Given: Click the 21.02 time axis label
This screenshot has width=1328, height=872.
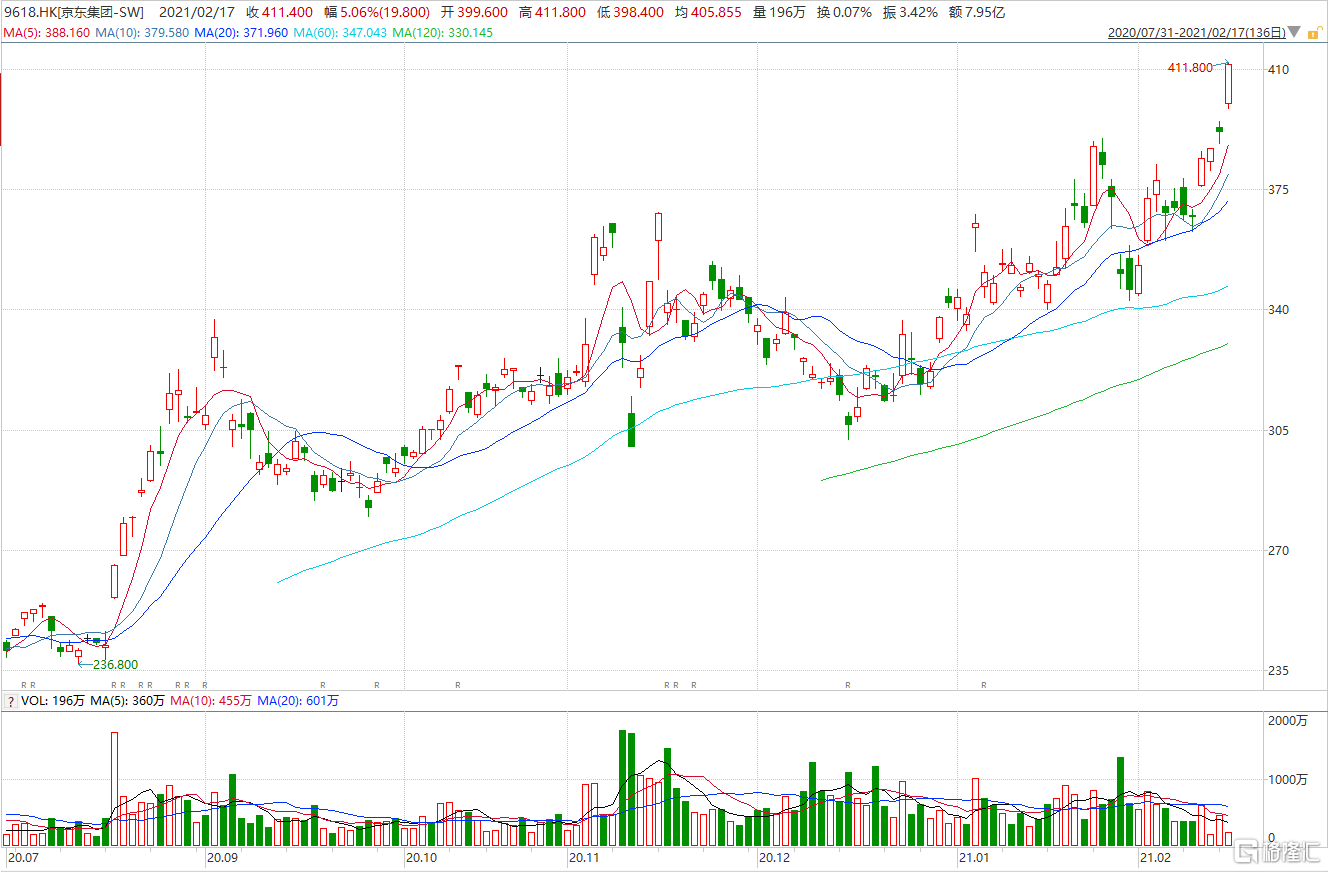Looking at the screenshot, I should (1155, 858).
